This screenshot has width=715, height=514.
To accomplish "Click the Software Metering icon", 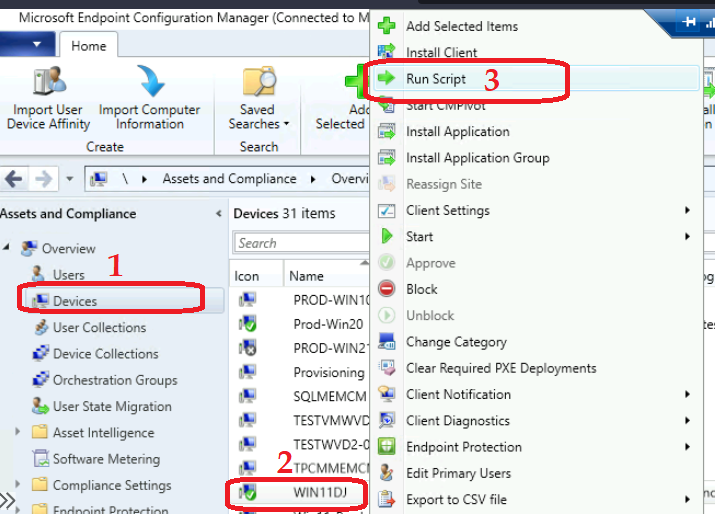I will click(41, 458).
